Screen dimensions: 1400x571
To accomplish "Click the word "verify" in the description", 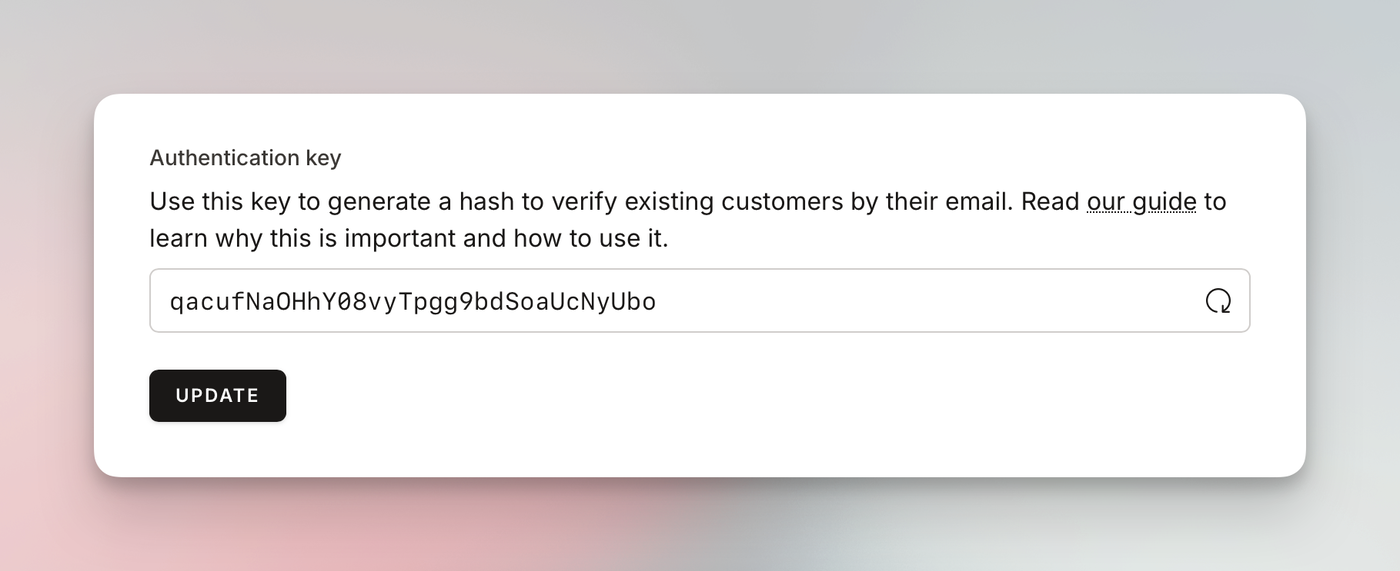I will pos(583,202).
